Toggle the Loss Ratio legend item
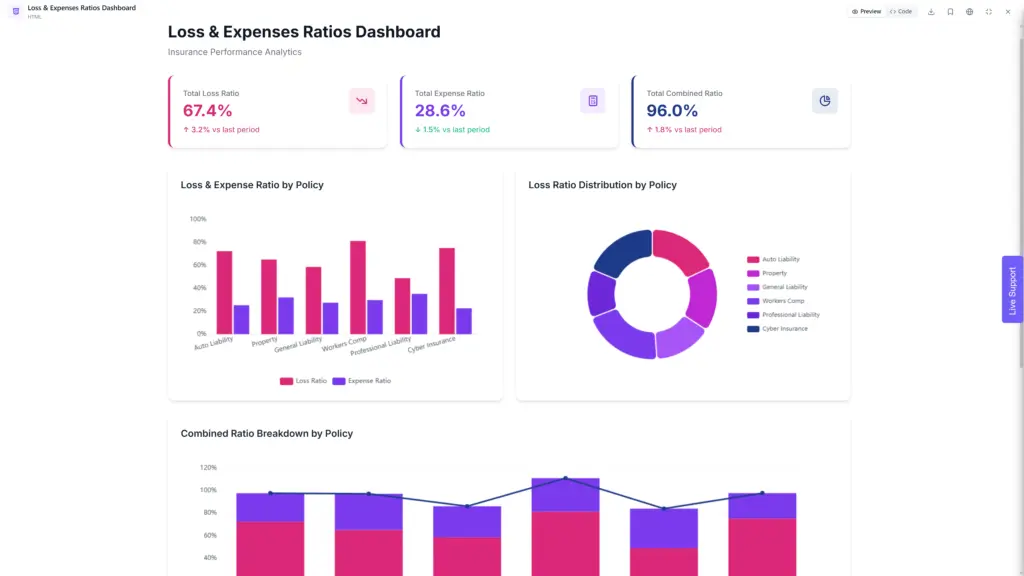 click(303, 381)
